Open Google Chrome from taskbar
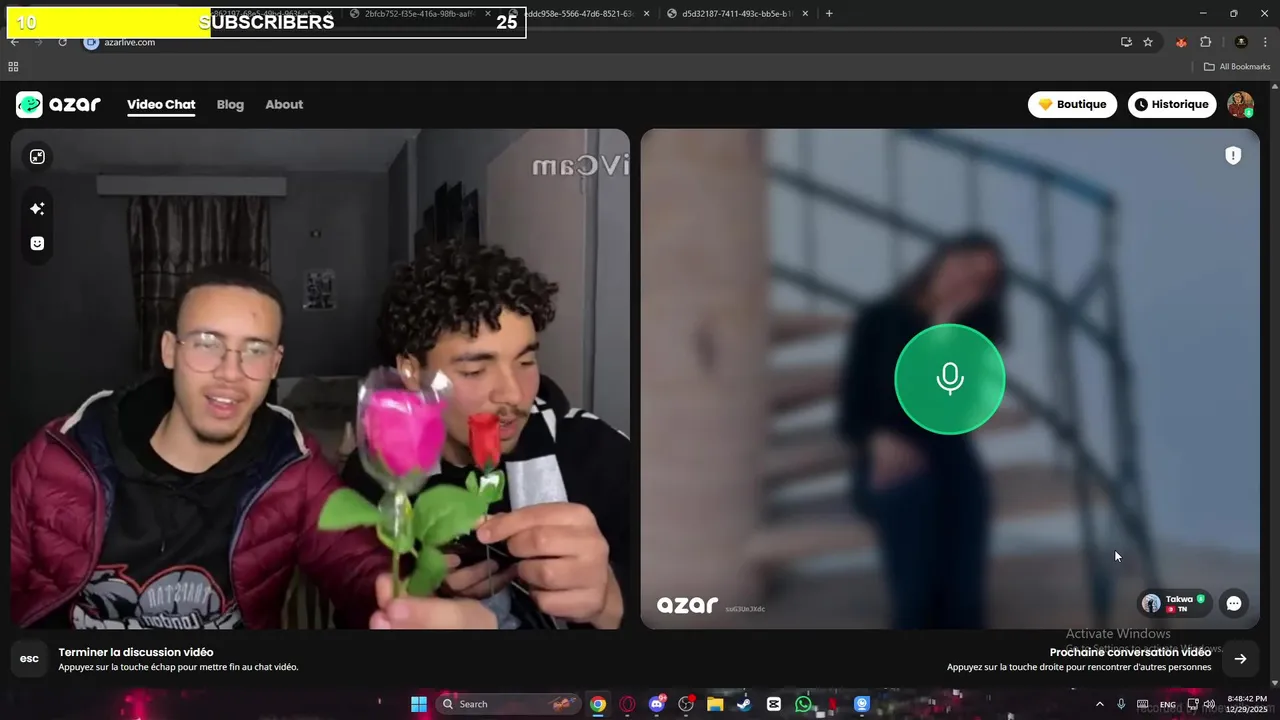The image size is (1280, 720). pos(597,704)
